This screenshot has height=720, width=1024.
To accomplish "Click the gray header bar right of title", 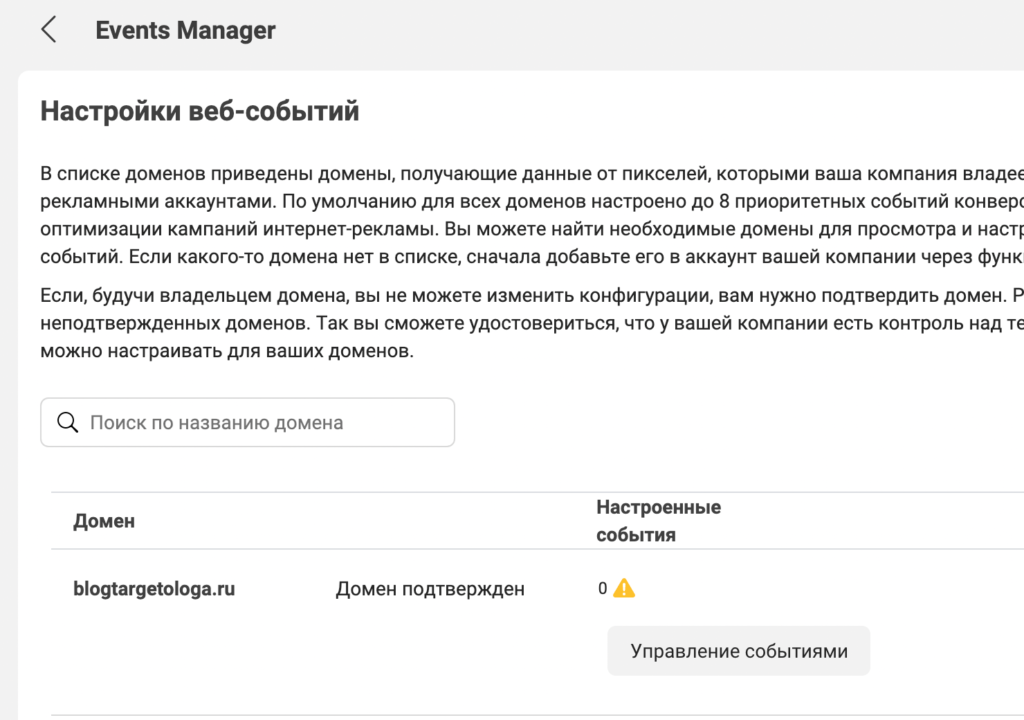I will (x=650, y=30).
